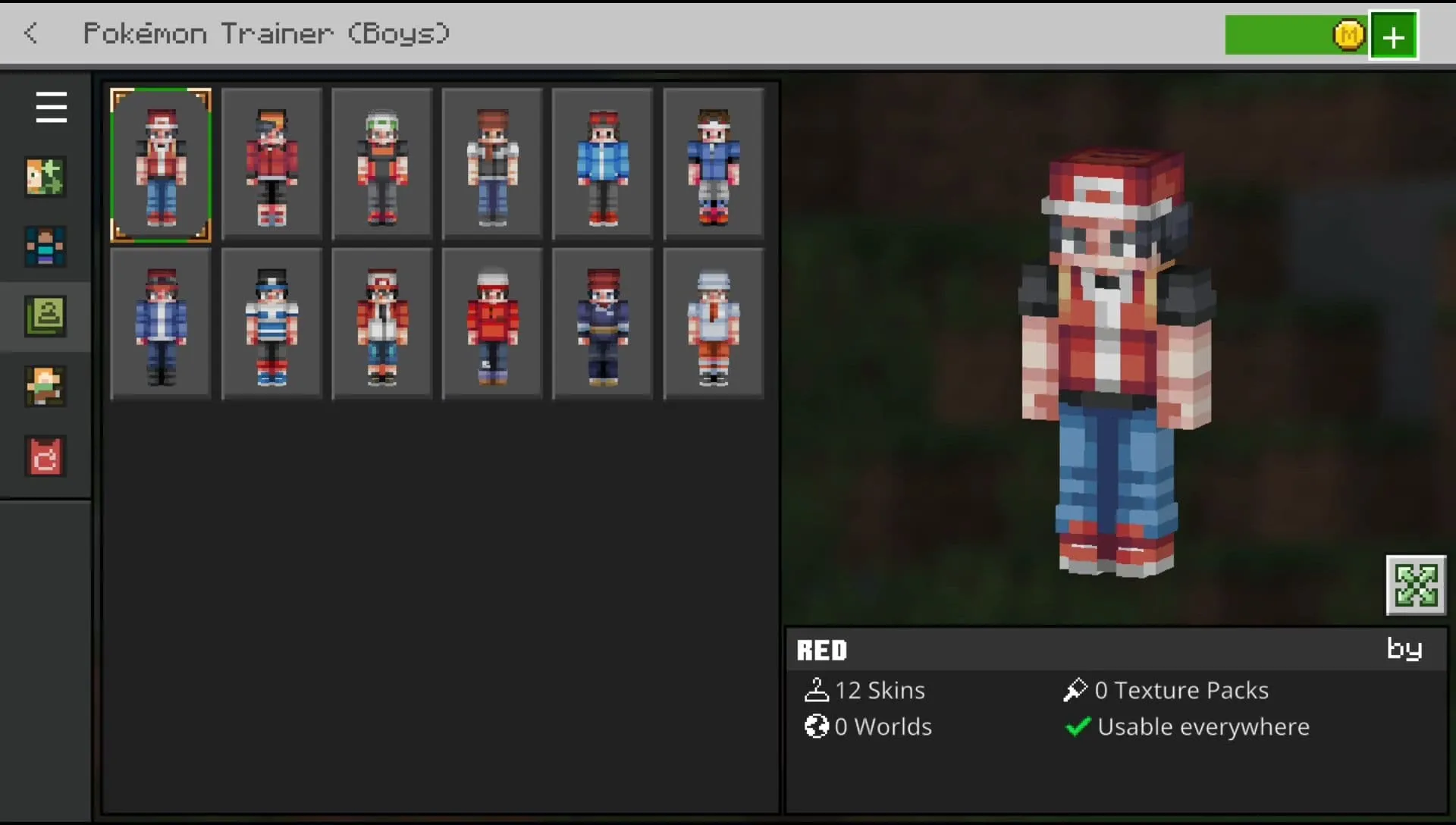Toggle fullscreen preview with the green arrows icon
The height and width of the screenshot is (825, 1456).
[x=1416, y=585]
